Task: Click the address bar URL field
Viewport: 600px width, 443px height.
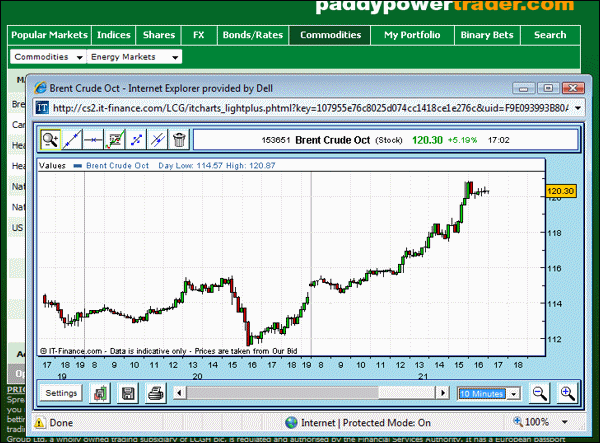Action: click(310, 108)
